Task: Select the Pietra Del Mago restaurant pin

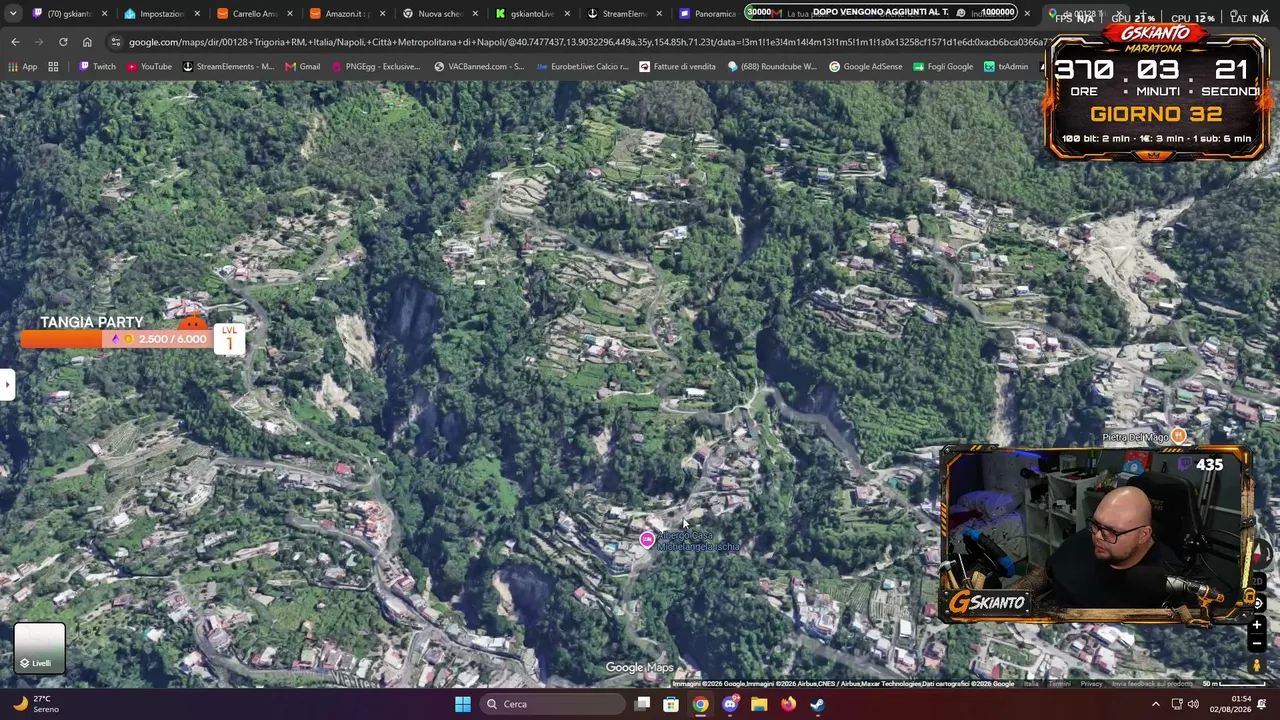Action: [x=1178, y=436]
